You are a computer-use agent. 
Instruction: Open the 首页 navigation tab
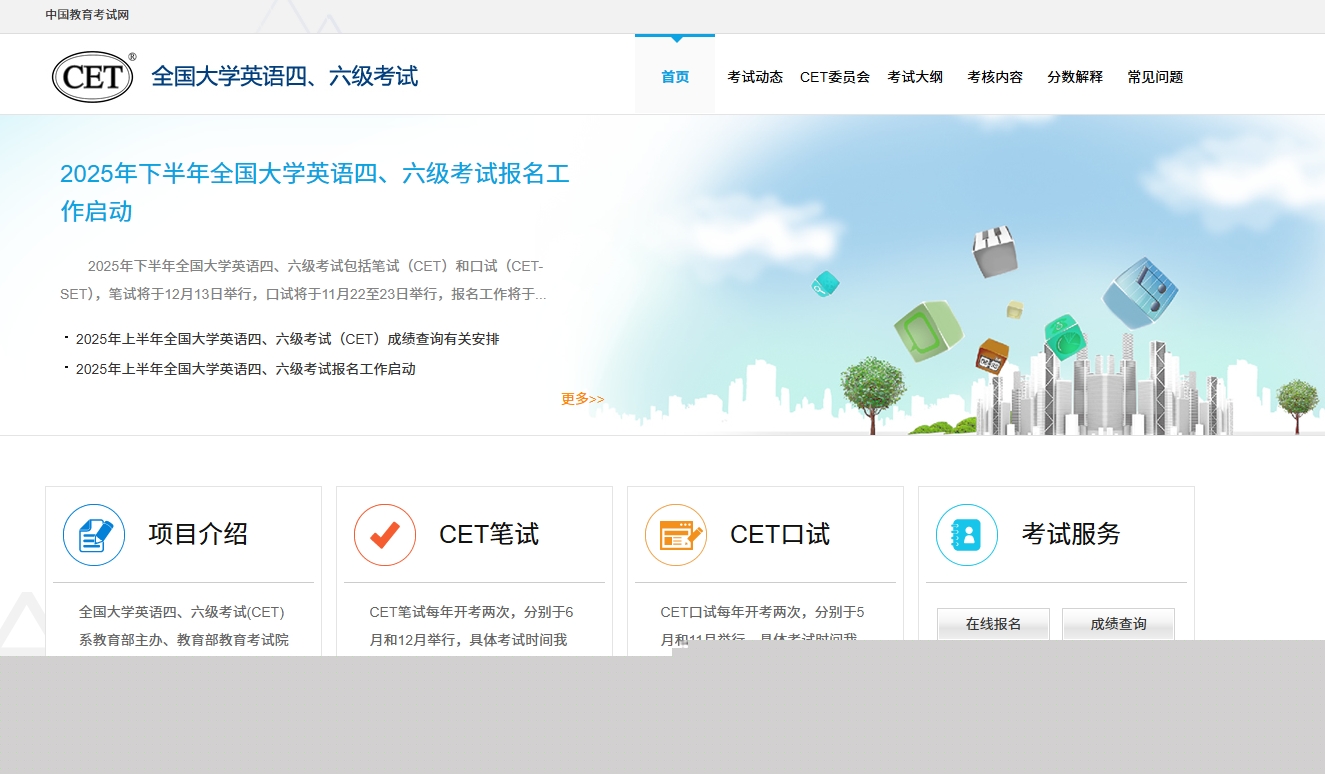click(675, 77)
